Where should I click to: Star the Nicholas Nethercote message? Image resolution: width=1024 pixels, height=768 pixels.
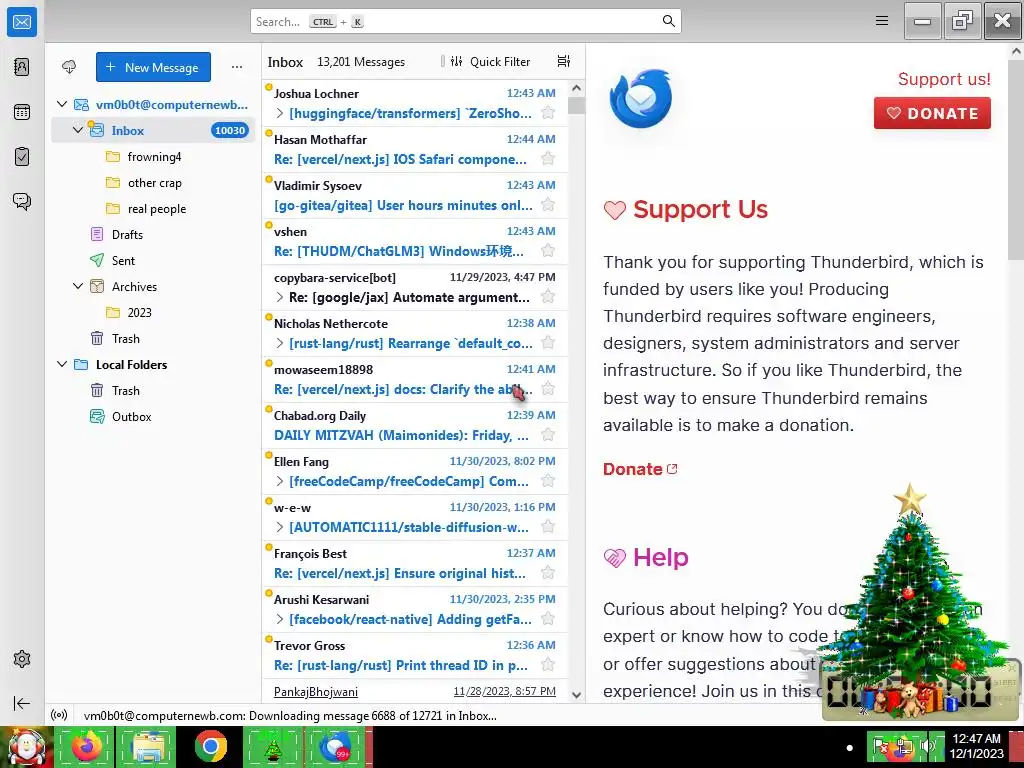point(548,343)
